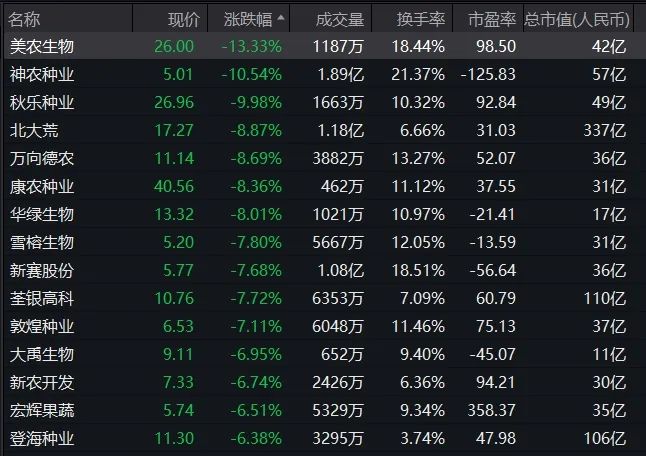Sort by 现价 column header

click(x=183, y=19)
